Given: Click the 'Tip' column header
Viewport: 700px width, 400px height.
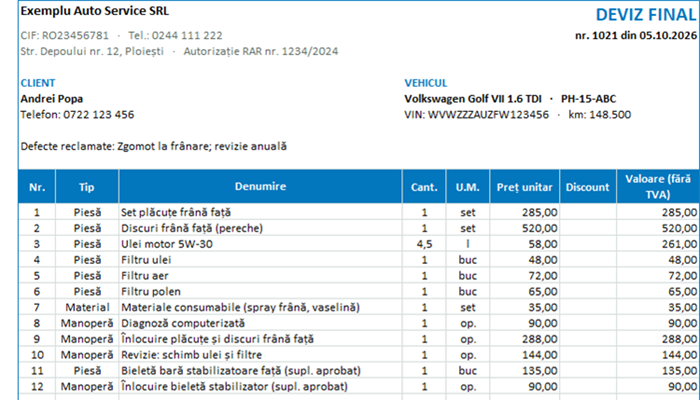Looking at the screenshot, I should pos(87,187).
